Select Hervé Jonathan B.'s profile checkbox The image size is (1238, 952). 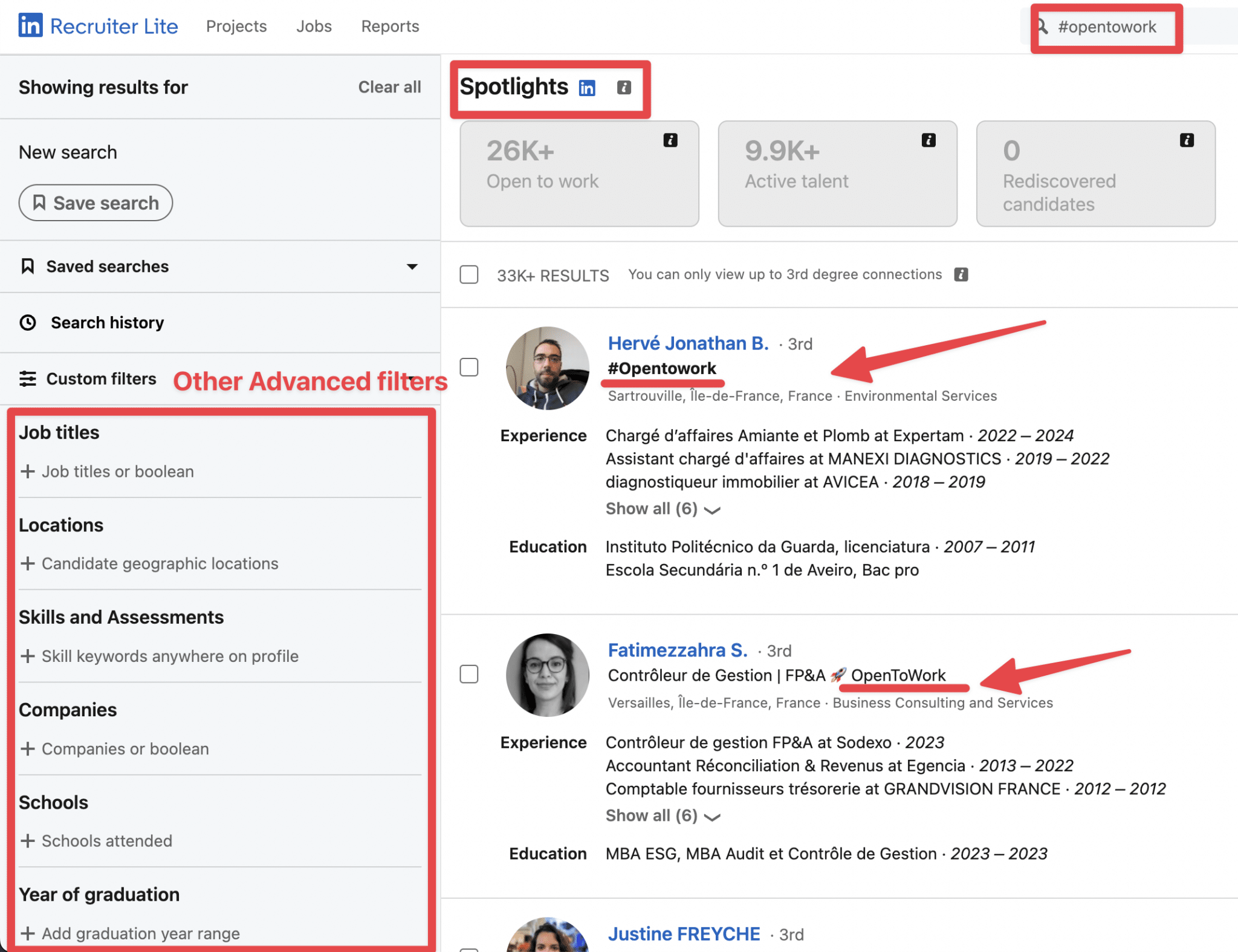coord(469,367)
